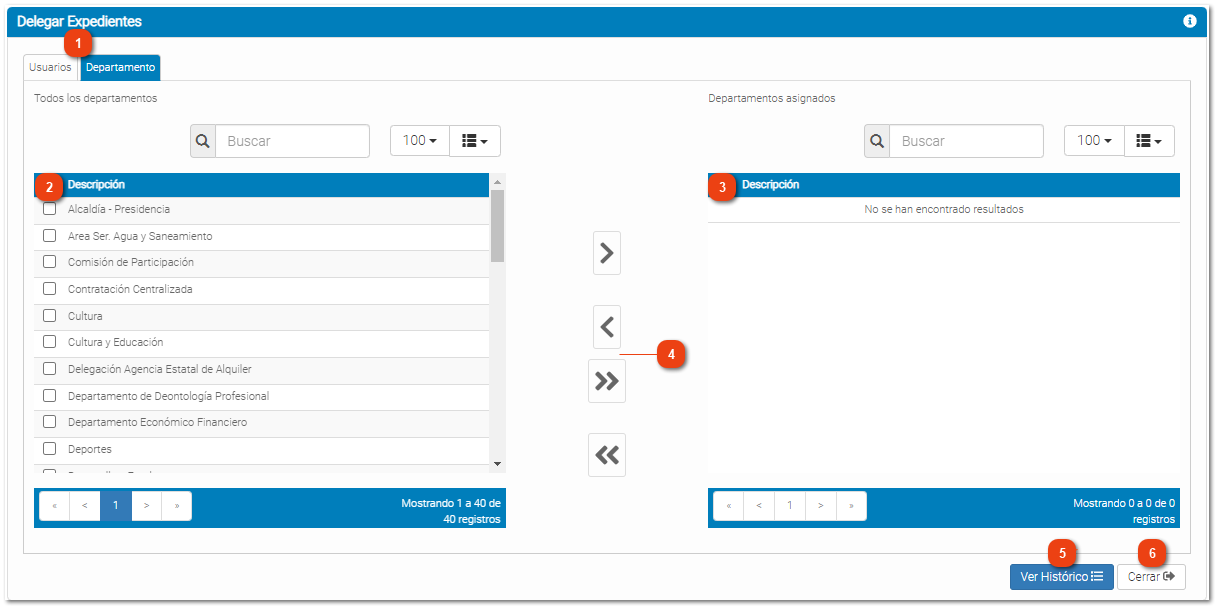Open the 100 page-size dropdown on left
1218x609 pixels.
tap(420, 141)
